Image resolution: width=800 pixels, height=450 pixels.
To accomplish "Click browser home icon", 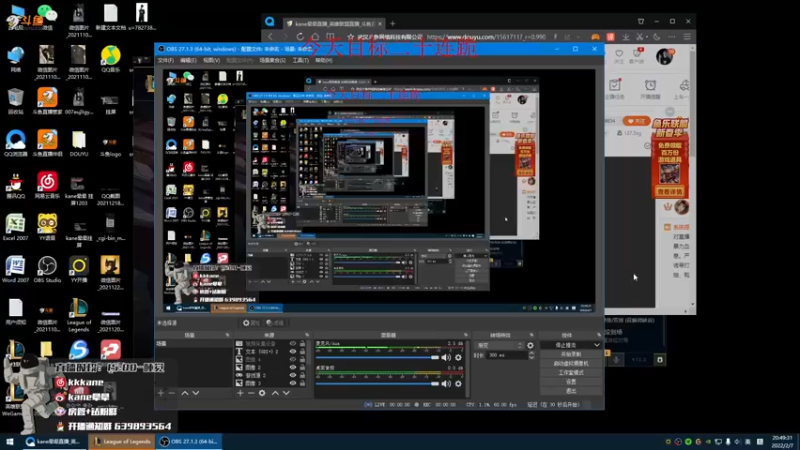I will tap(315, 37).
